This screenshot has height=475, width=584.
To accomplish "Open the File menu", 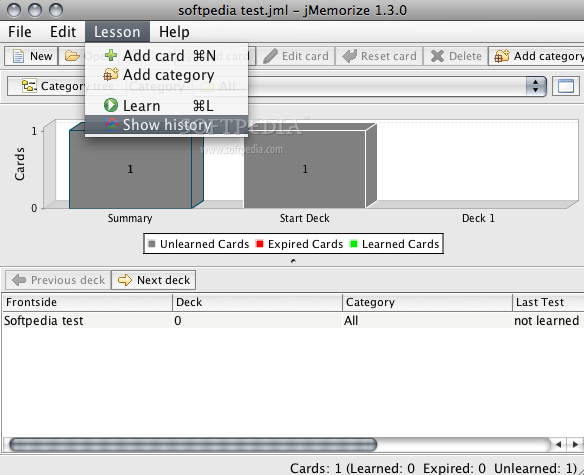I will (x=20, y=32).
